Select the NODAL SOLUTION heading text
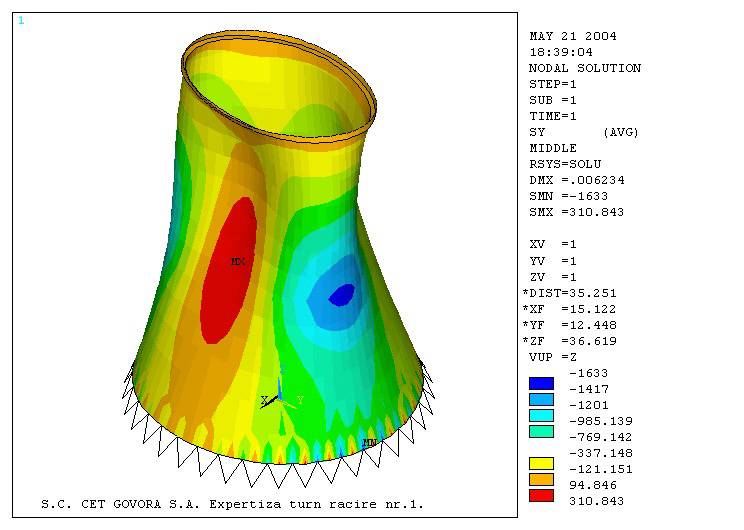Viewport: 744px width, 530px height. (x=584, y=68)
